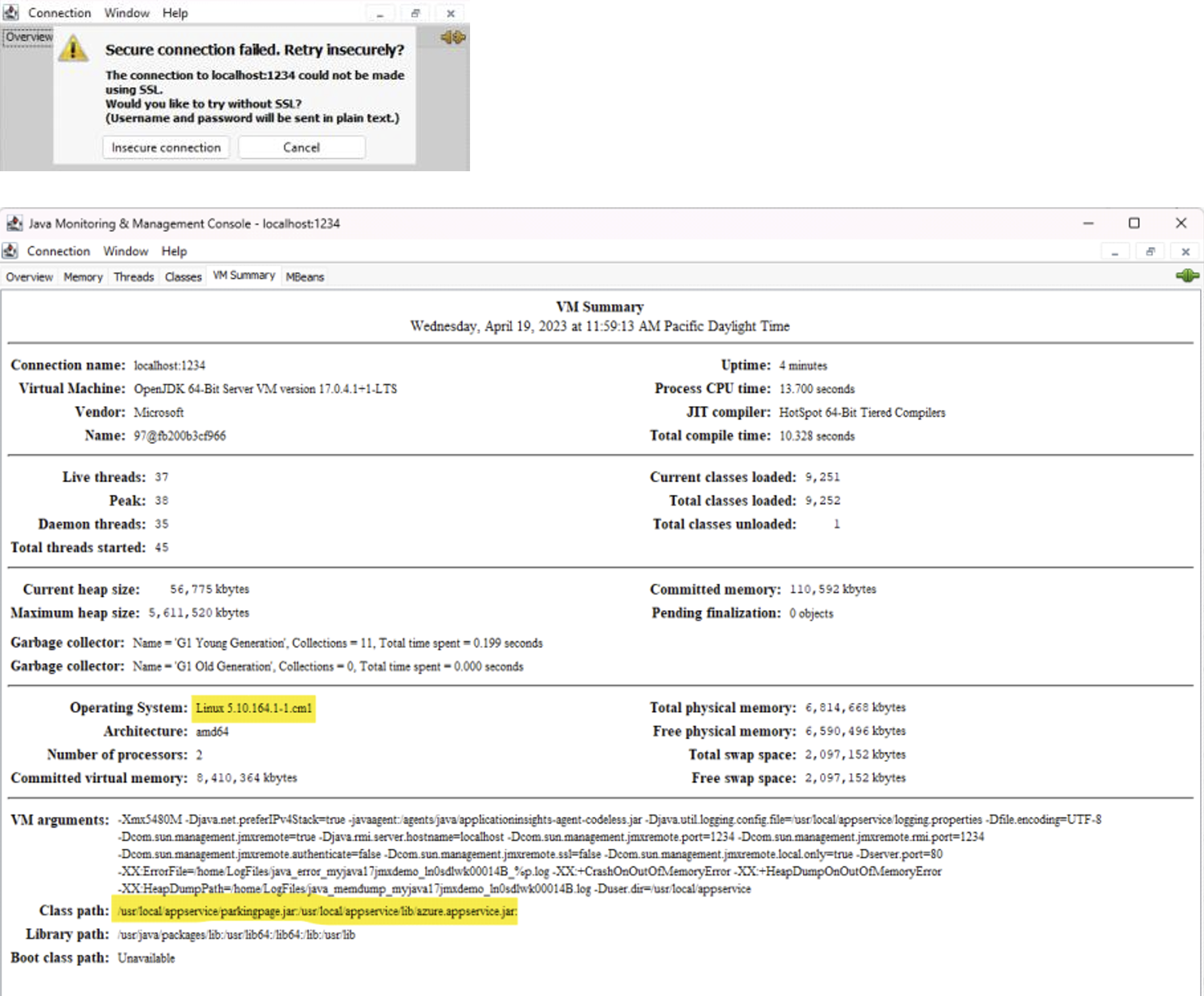Viewport: 1204px width, 996px height.
Task: Click the current heap size 56,775 kbytes
Action: (x=209, y=589)
